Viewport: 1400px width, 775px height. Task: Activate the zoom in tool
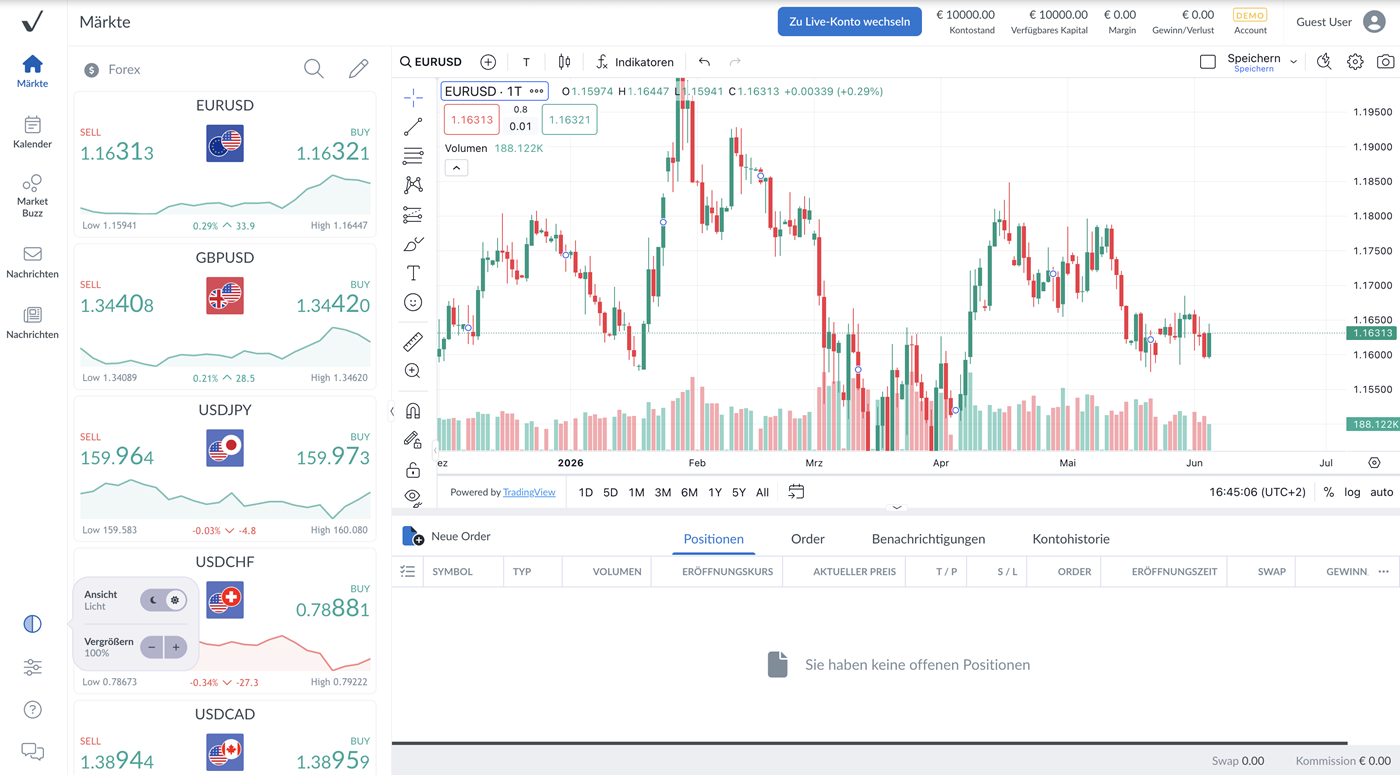[413, 371]
